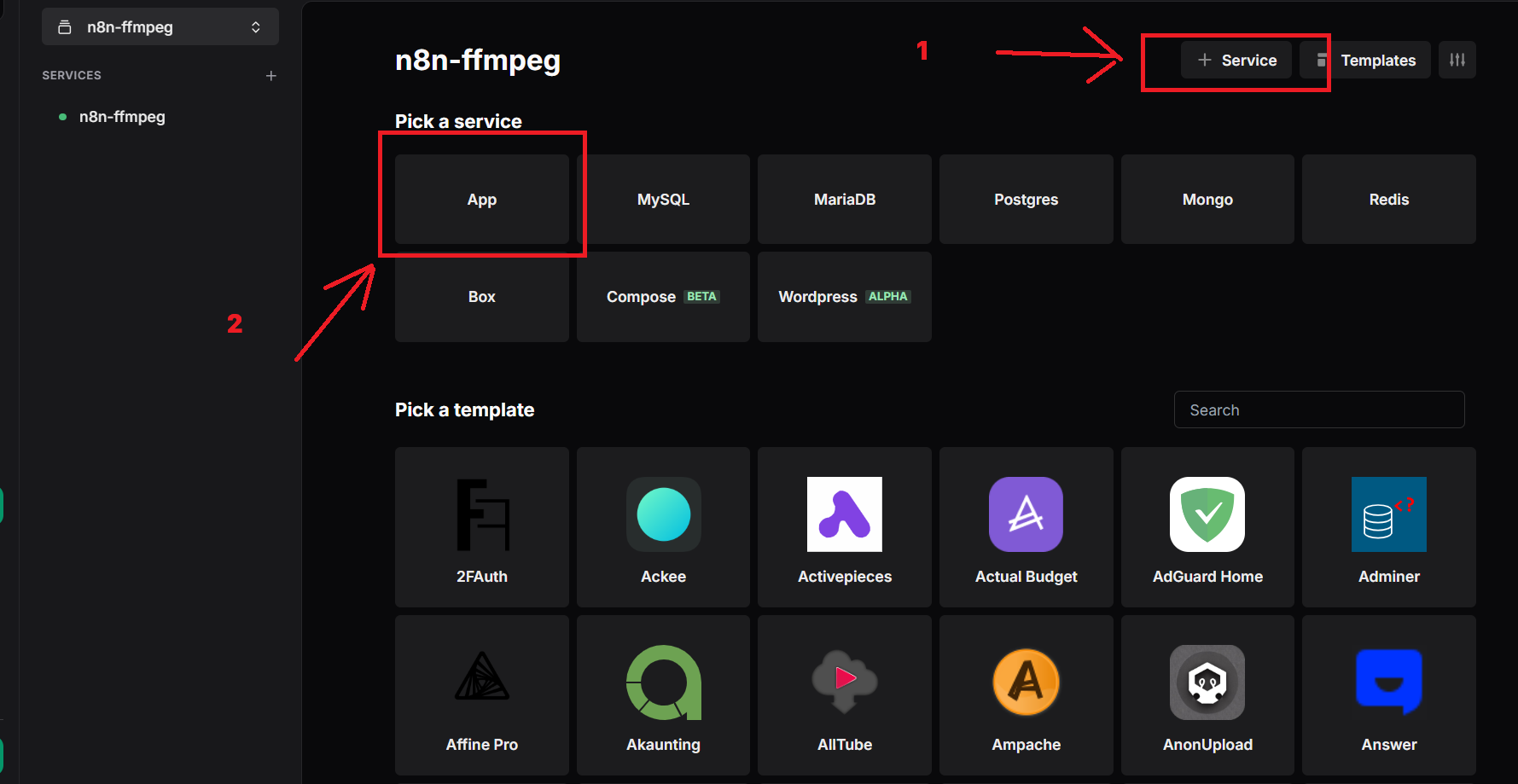Viewport: 1518px width, 784px height.
Task: Select the App service card
Action: pos(481,199)
